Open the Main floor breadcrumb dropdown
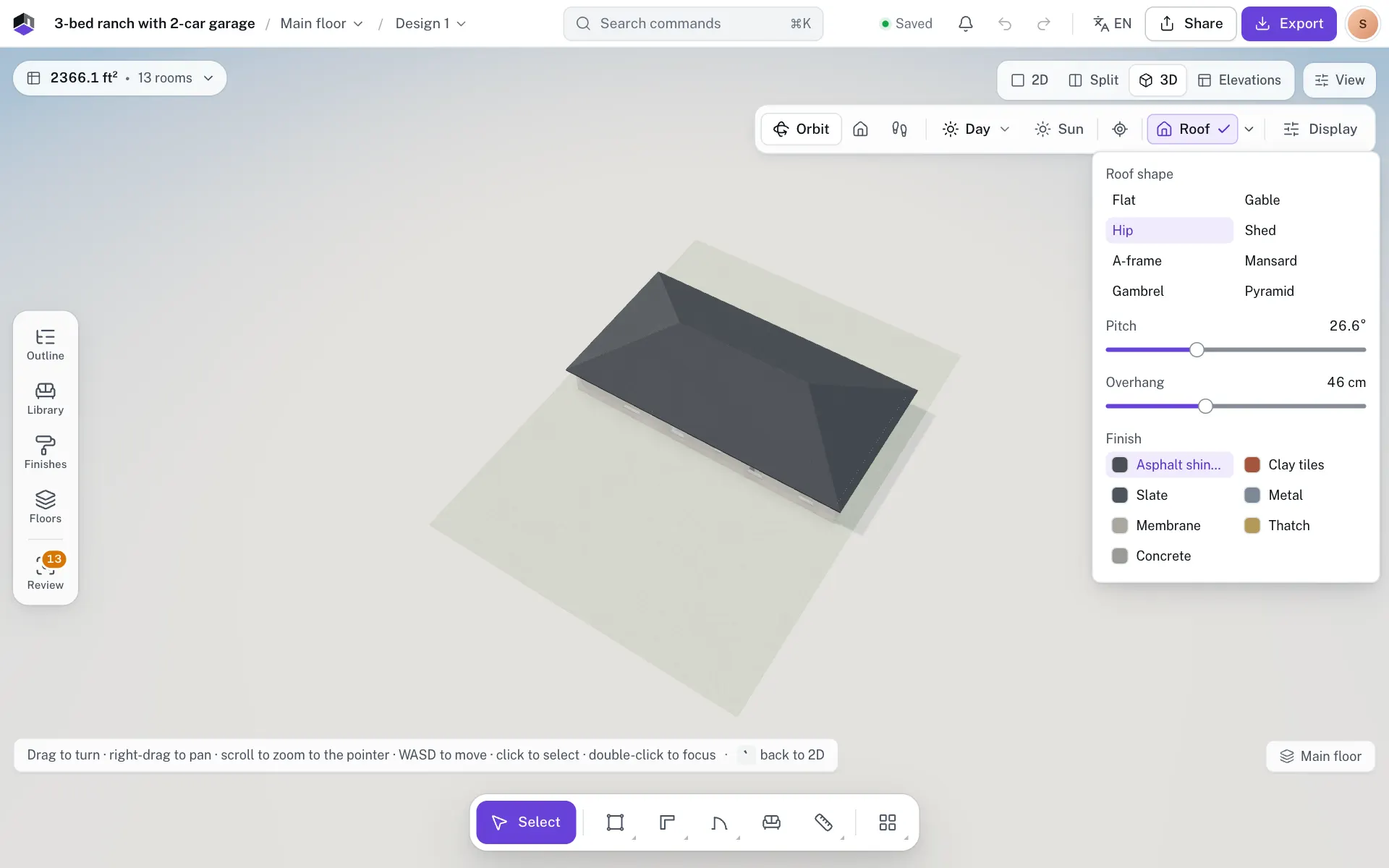Viewport: 1389px width, 868px height. coord(321,24)
